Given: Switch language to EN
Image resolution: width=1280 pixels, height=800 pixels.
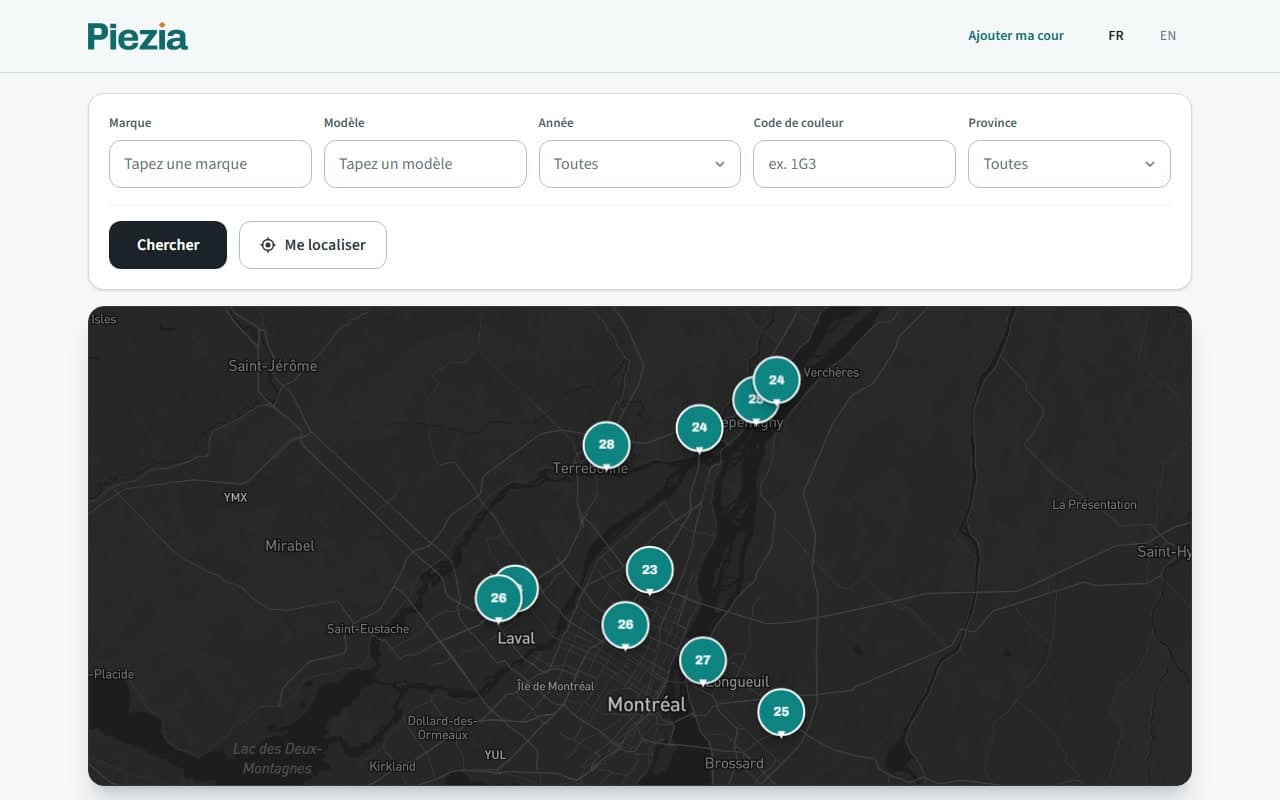Looking at the screenshot, I should coord(1168,36).
